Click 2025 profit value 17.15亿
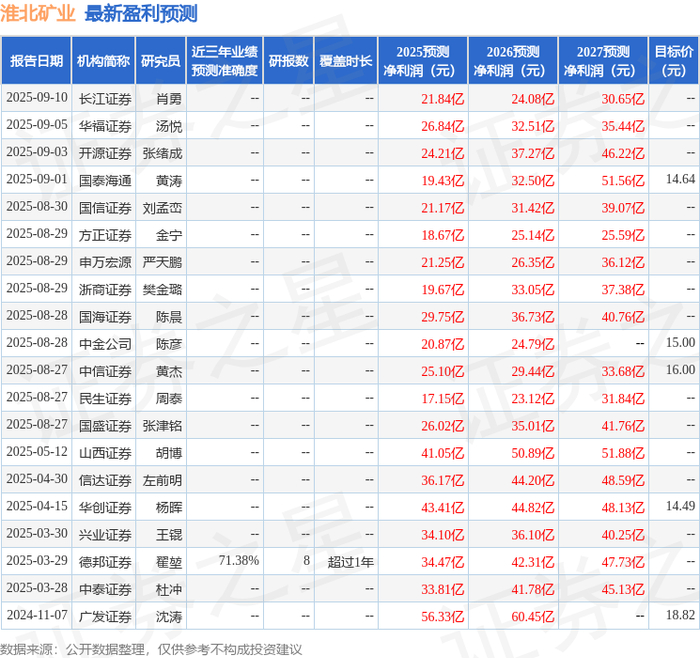Screen dimensions: 700x658 tap(442, 398)
